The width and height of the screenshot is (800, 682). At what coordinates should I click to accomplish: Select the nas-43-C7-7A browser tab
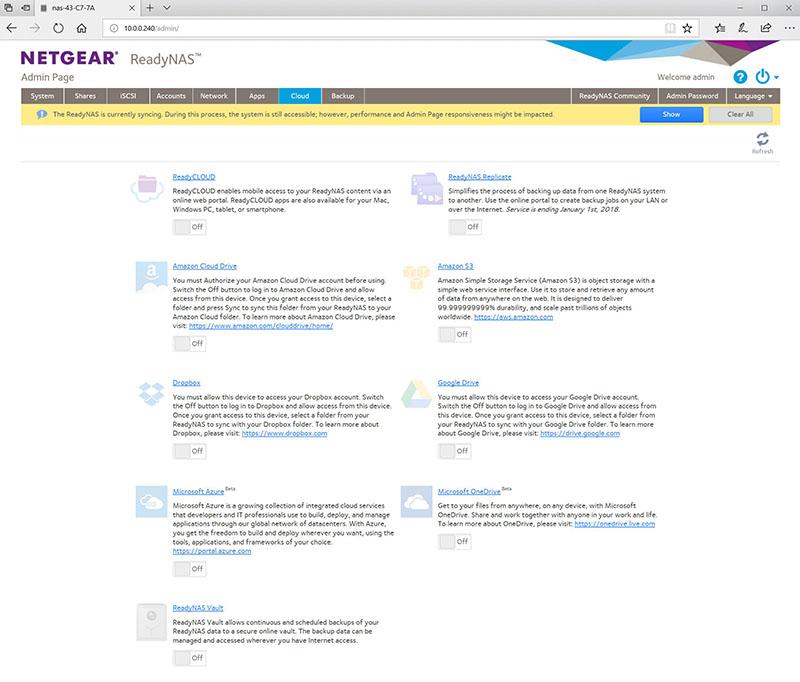(x=88, y=8)
